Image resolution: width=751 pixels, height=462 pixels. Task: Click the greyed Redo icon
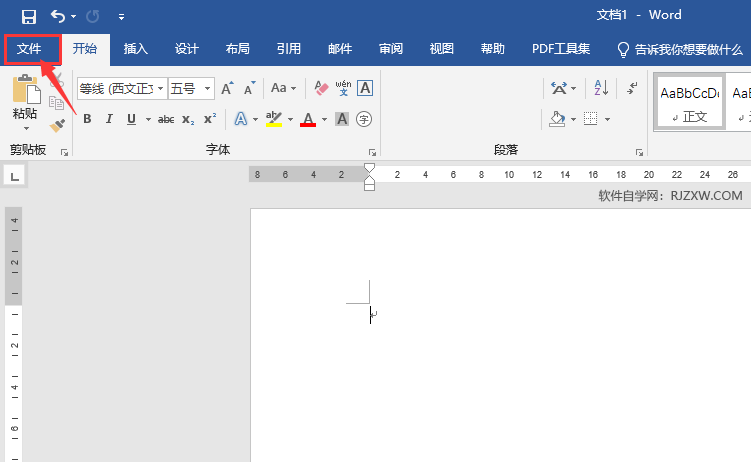pos(92,17)
